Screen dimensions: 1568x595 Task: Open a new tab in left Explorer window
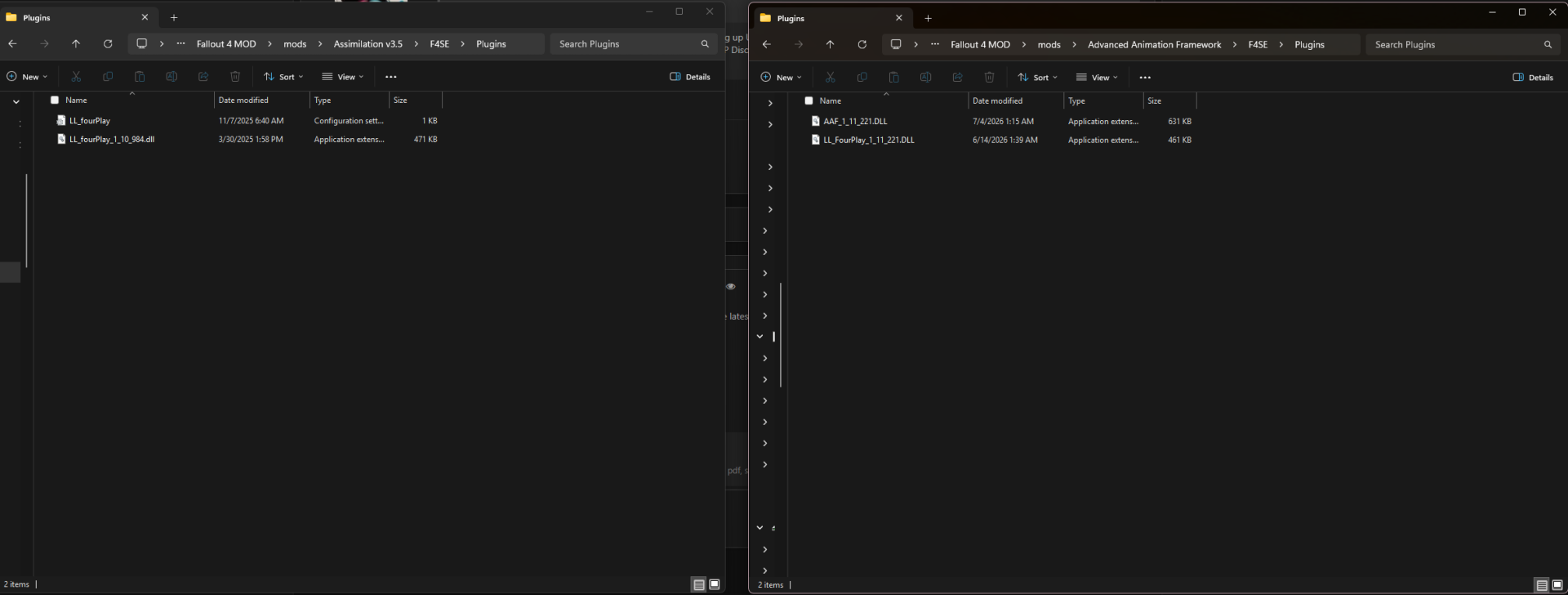tap(174, 17)
